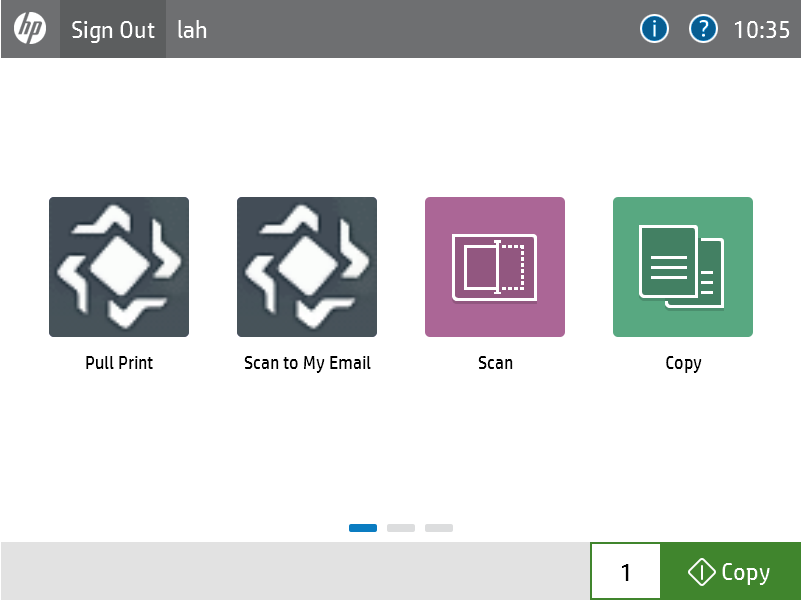Open the Information icon in header

(654, 29)
